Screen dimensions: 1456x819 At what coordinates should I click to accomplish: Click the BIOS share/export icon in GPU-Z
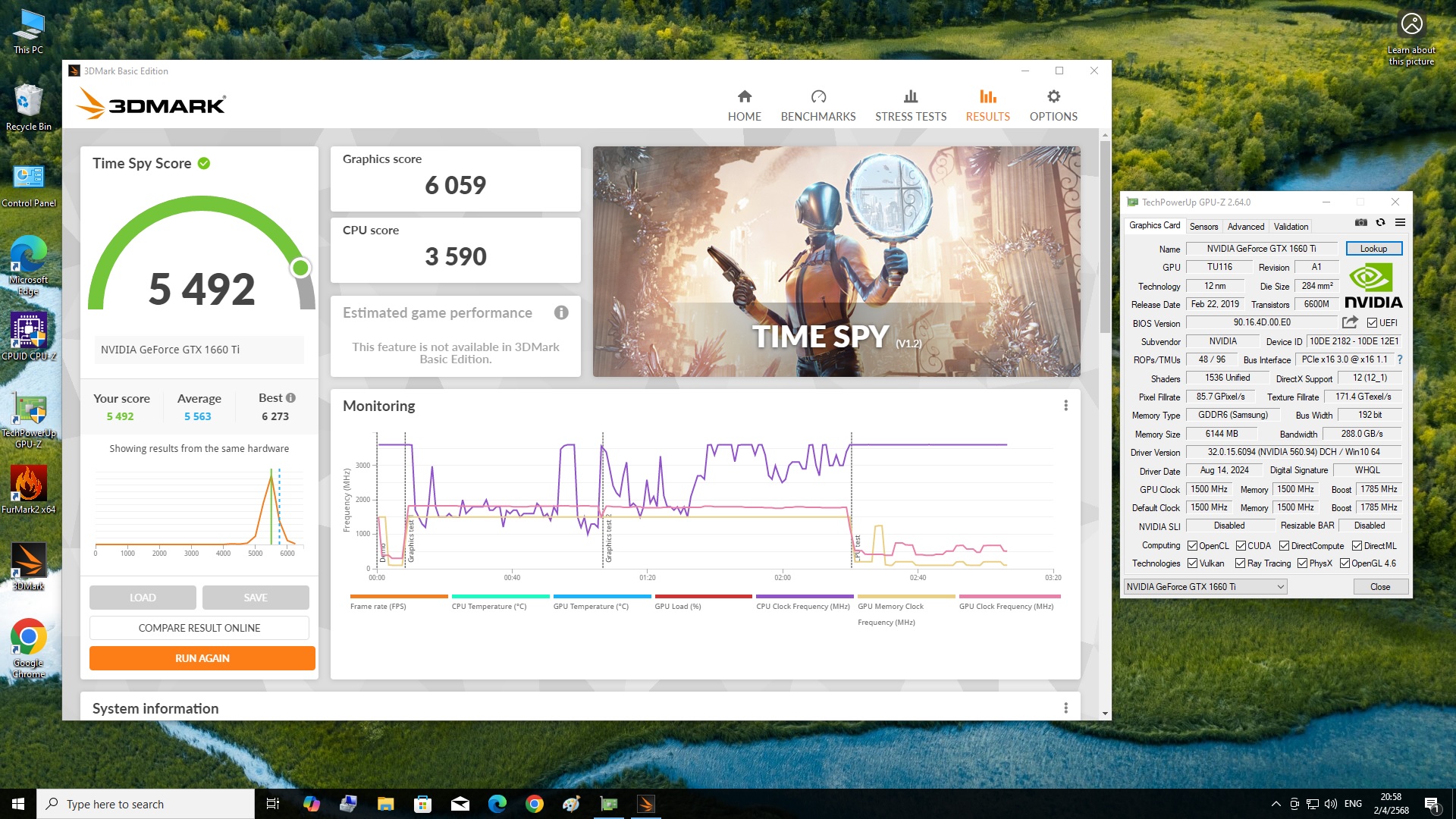click(x=1351, y=322)
